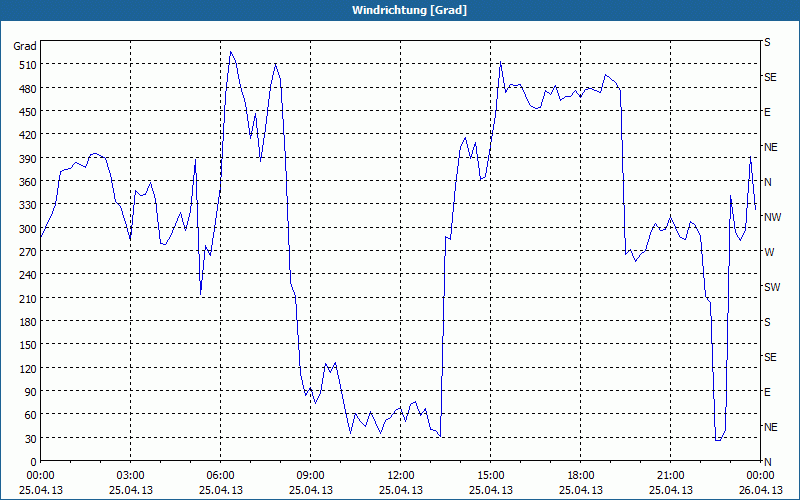Click the 60 y-axis tick label

pyautogui.click(x=31, y=415)
